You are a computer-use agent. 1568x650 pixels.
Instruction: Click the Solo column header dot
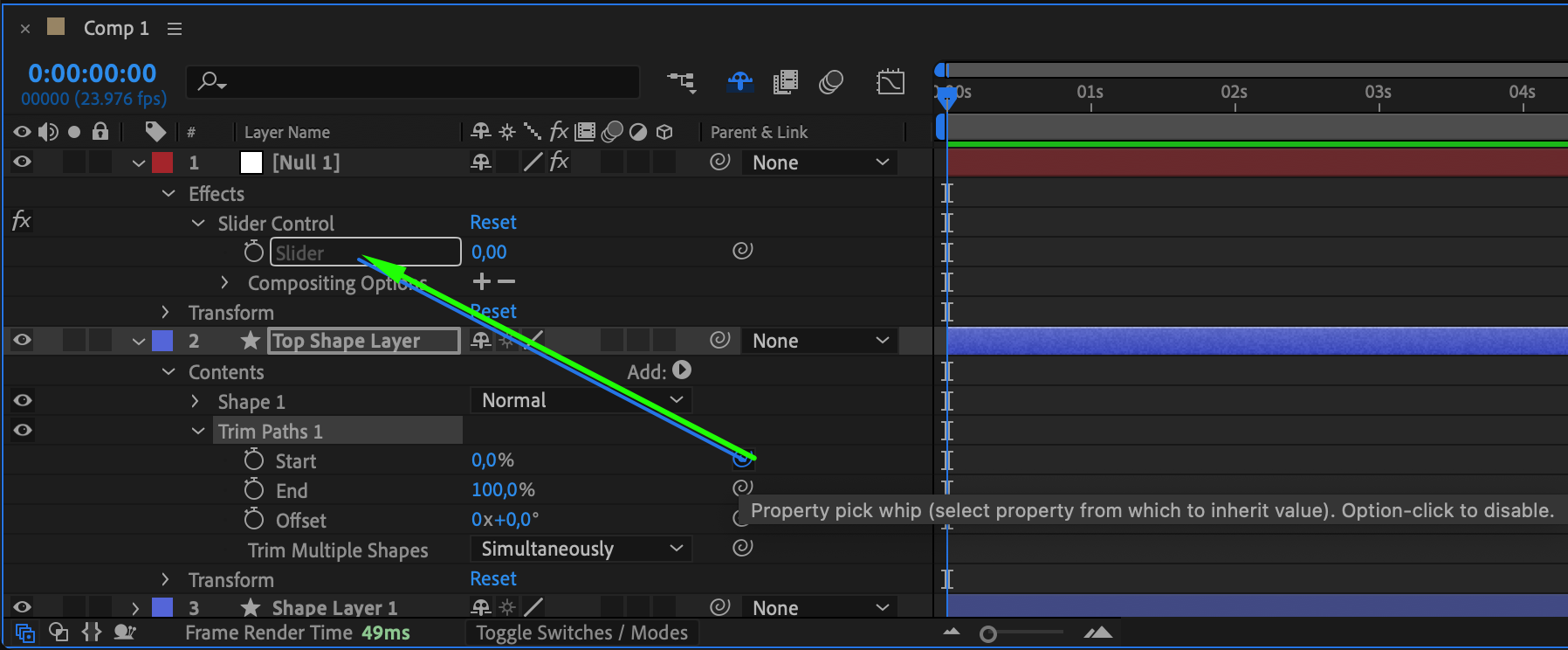(74, 132)
